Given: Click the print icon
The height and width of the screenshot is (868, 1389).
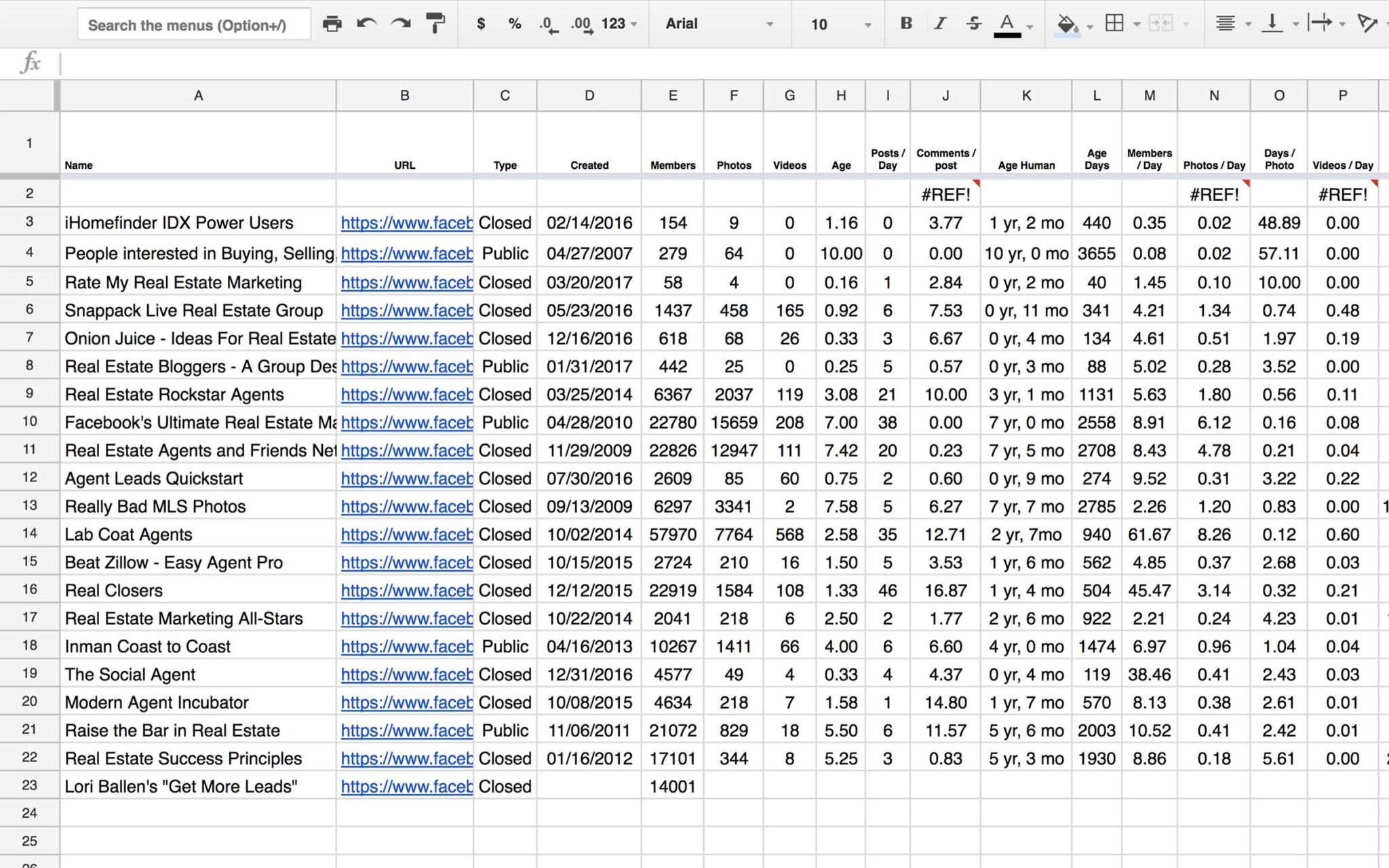Looking at the screenshot, I should [332, 24].
